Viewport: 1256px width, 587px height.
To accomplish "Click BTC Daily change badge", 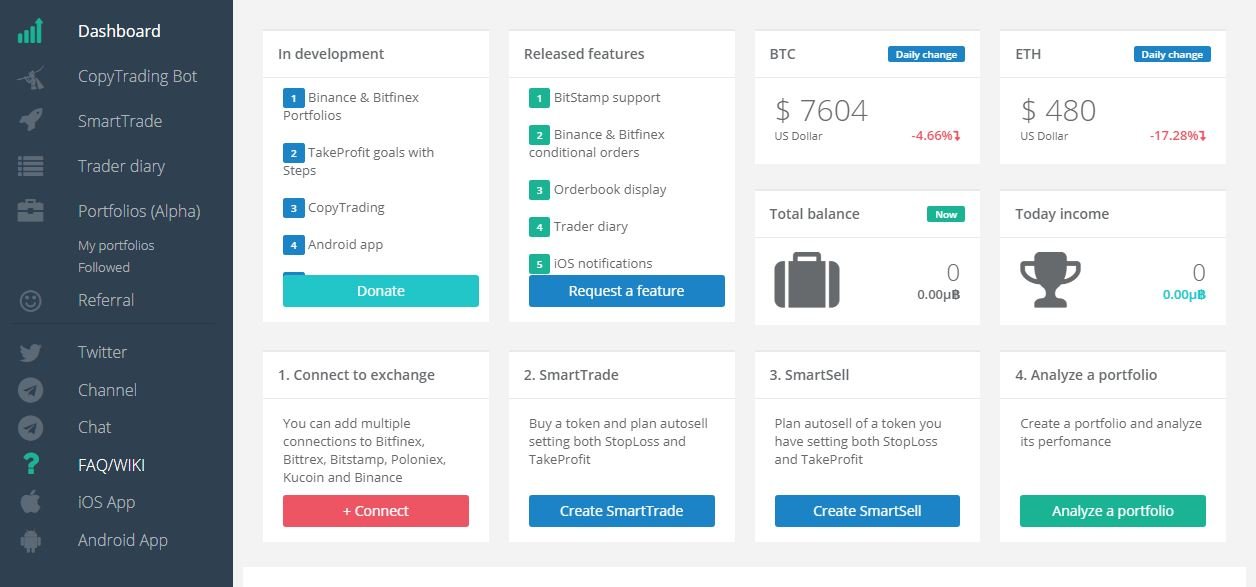I will tap(926, 55).
